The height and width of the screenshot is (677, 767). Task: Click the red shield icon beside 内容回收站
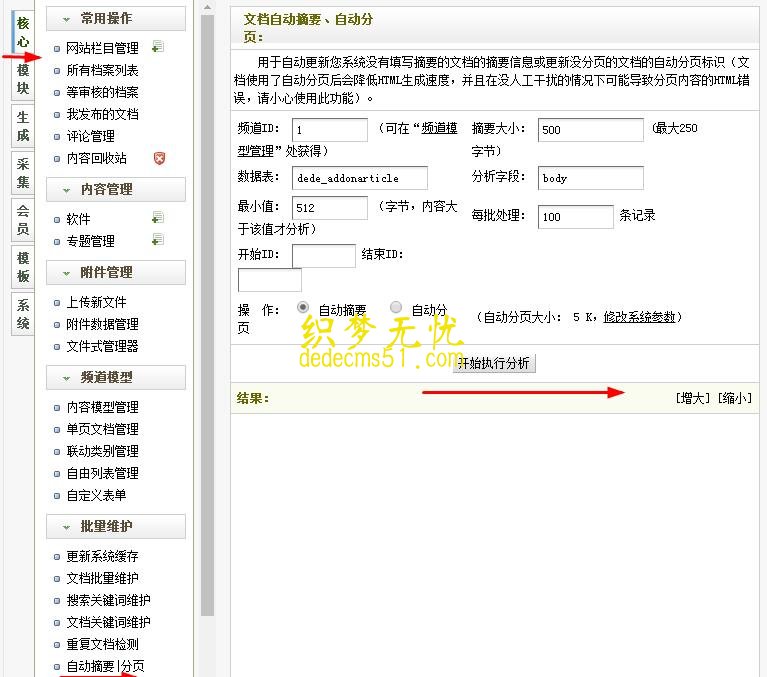[x=159, y=158]
